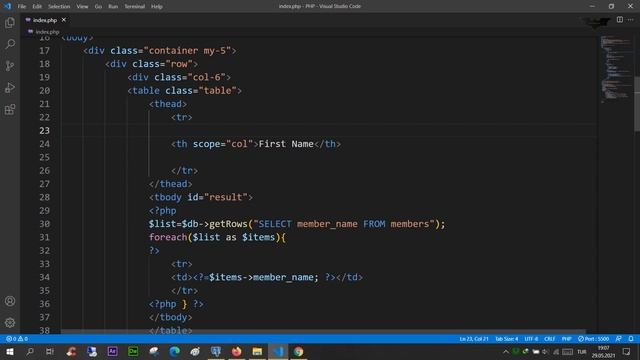
Task: Open the Extensions view
Action: point(10,109)
